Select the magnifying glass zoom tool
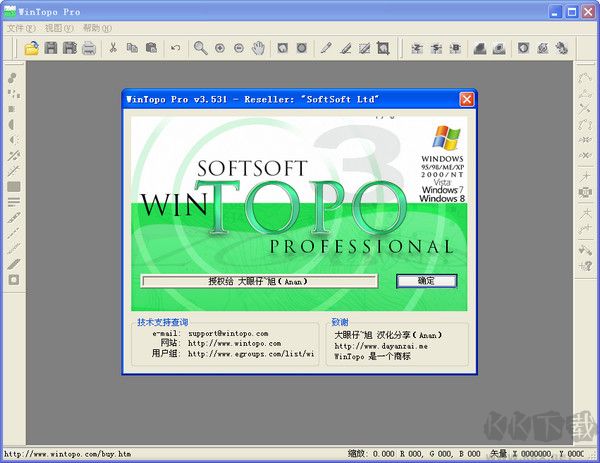The width and height of the screenshot is (600, 463). point(201,48)
